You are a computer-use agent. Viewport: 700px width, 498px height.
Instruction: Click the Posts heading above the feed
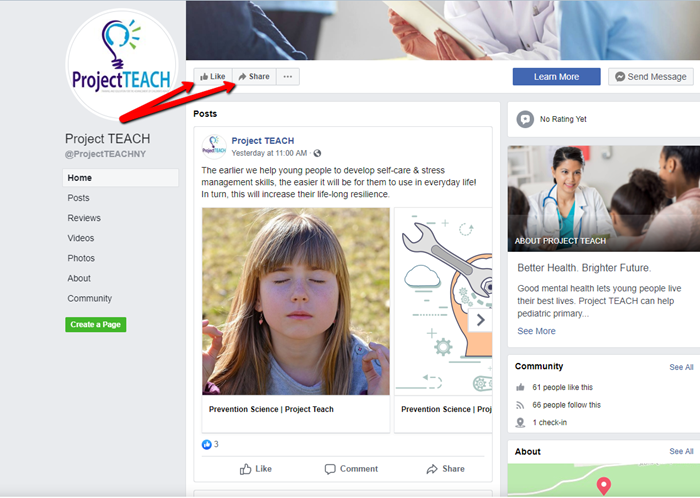coord(205,114)
